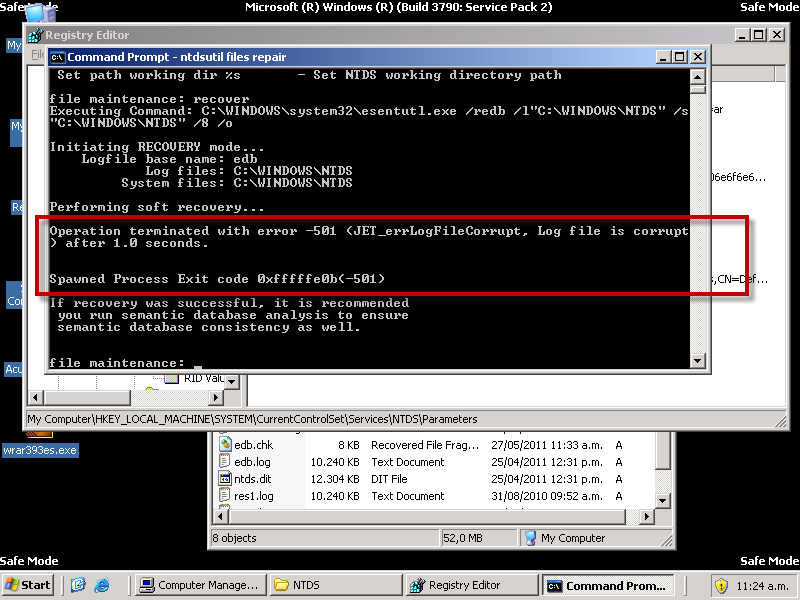
Task: Open Computer Management from the taskbar
Action: [x=198, y=585]
